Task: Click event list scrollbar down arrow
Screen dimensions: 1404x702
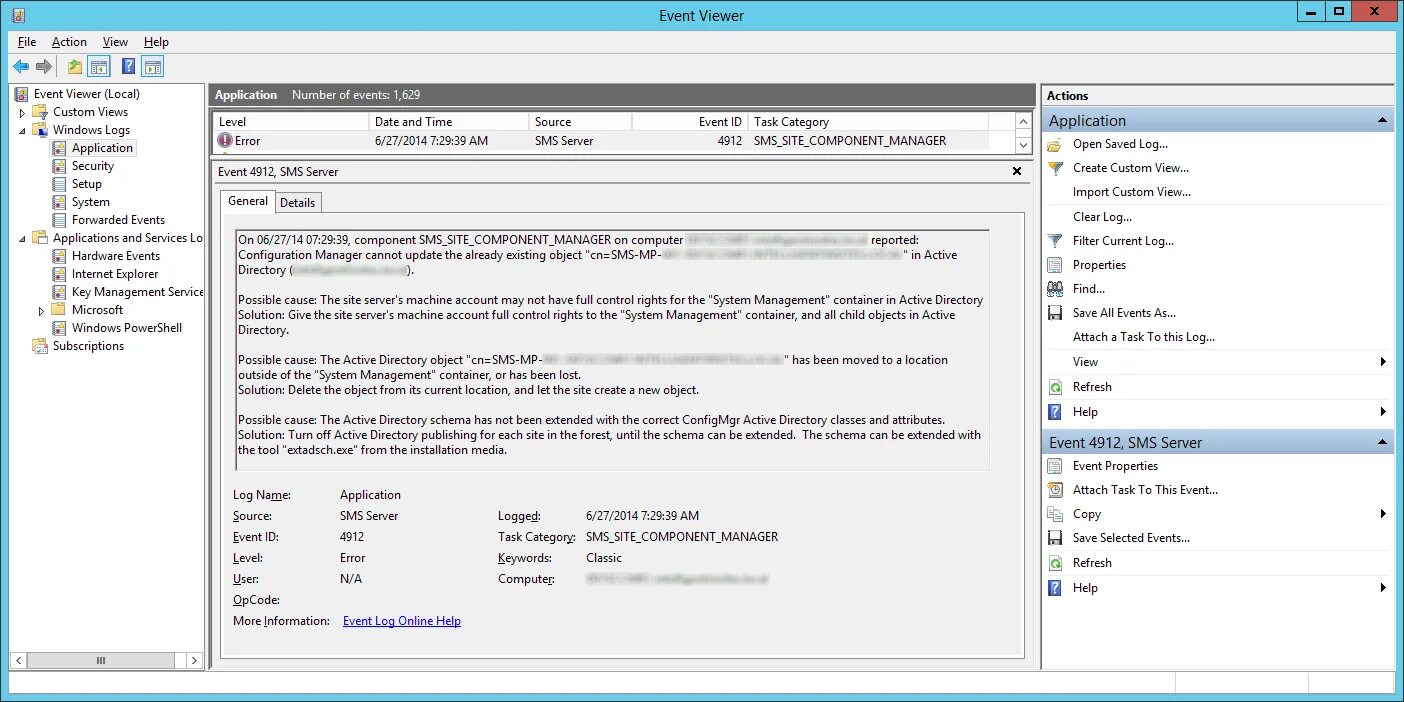Action: click(x=1023, y=145)
